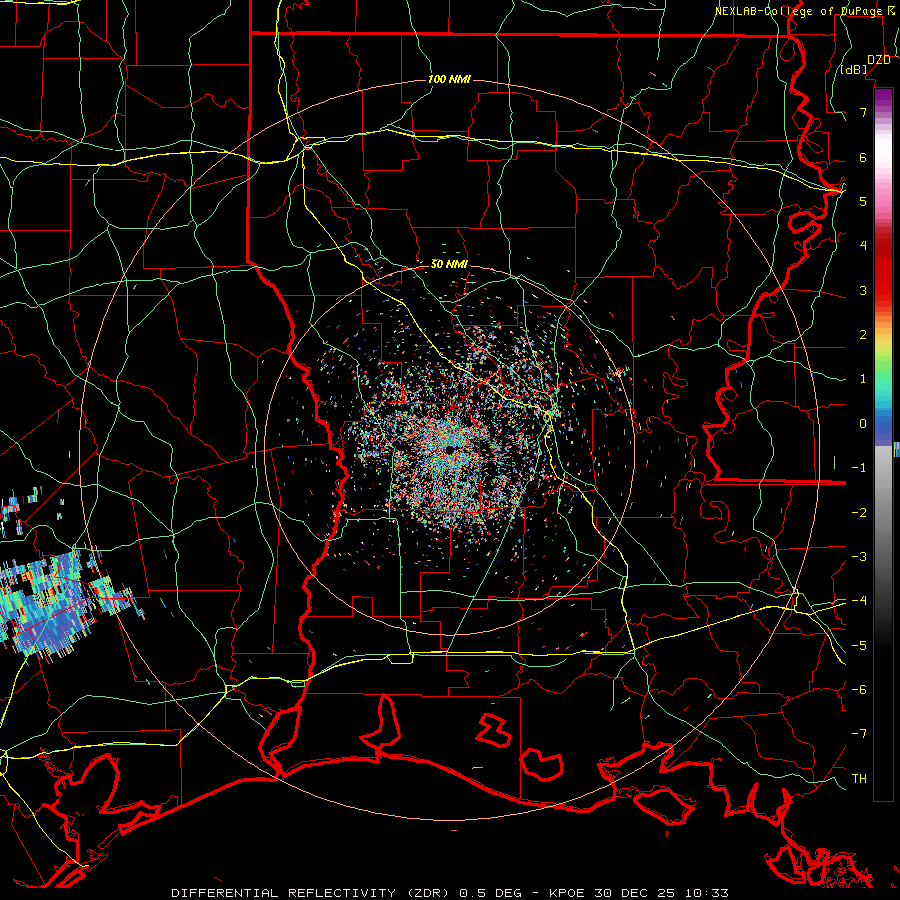Viewport: 900px width, 900px height.
Task: Click the Differential Reflectivity (ZDR) product caption
Action: [450, 893]
